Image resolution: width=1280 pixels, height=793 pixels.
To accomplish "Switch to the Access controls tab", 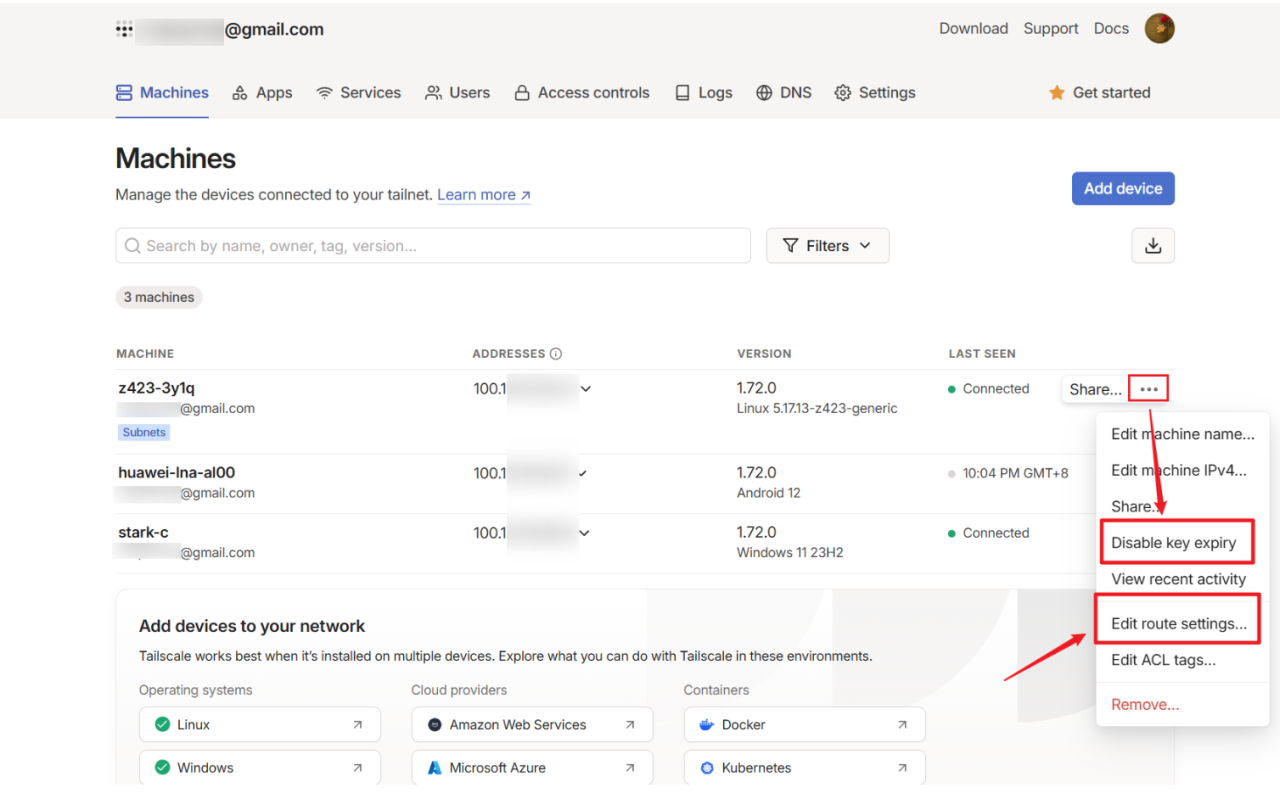I will [582, 93].
